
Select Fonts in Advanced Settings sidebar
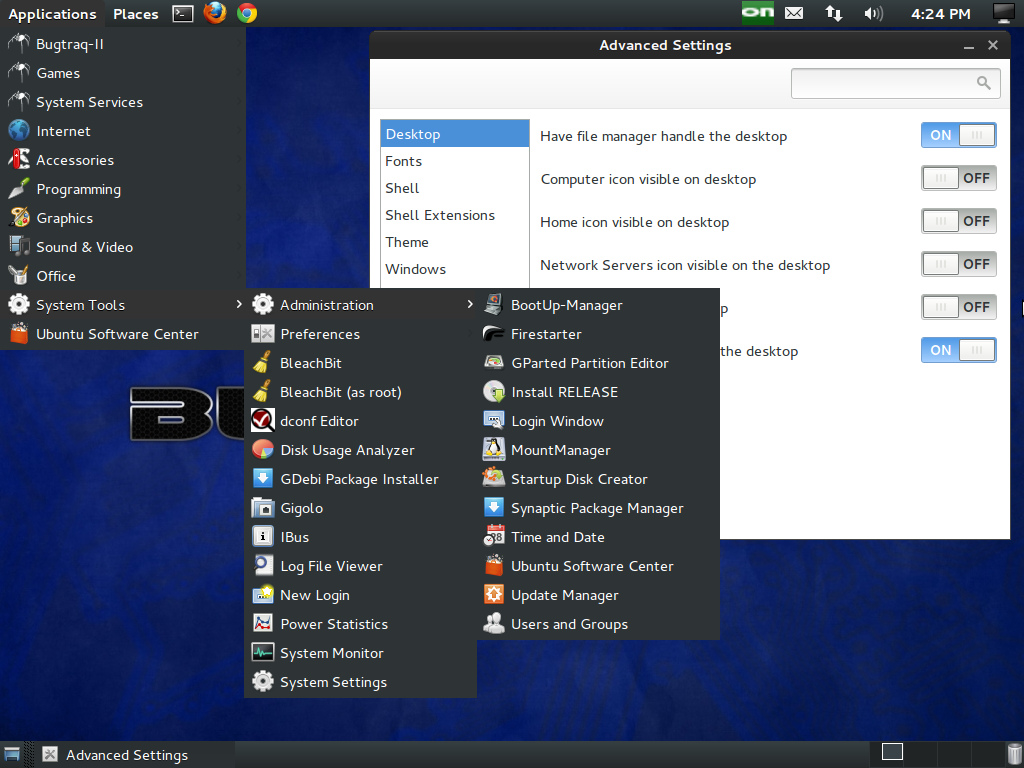click(x=455, y=161)
